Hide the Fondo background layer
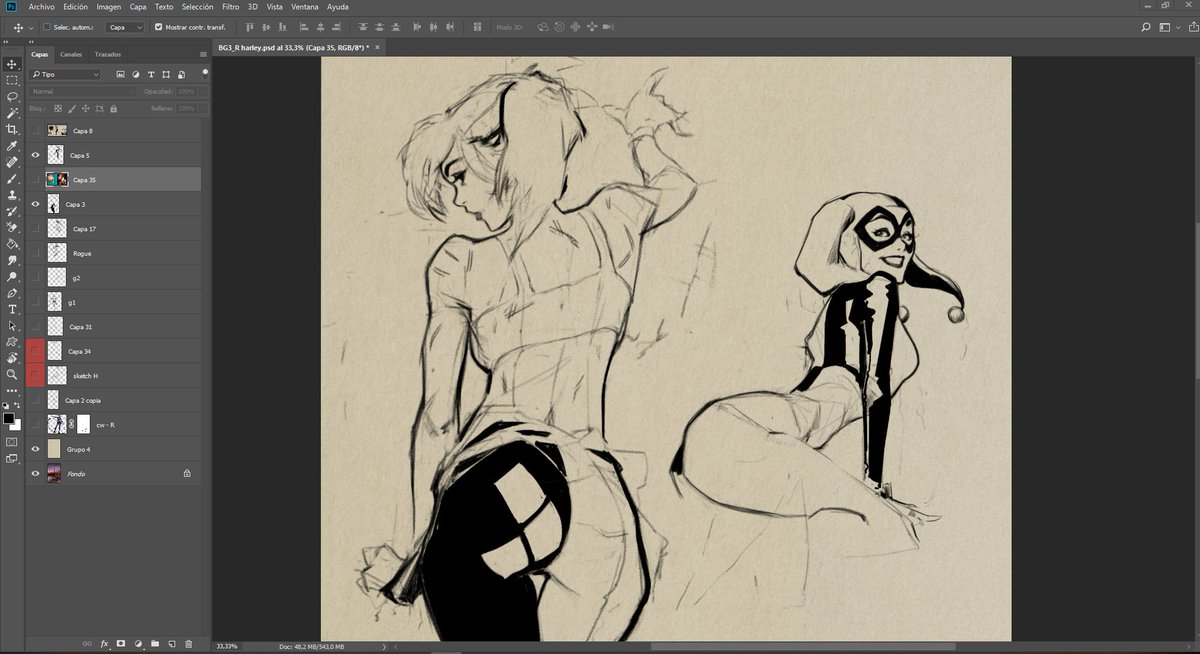The image size is (1200, 654). coord(36,473)
